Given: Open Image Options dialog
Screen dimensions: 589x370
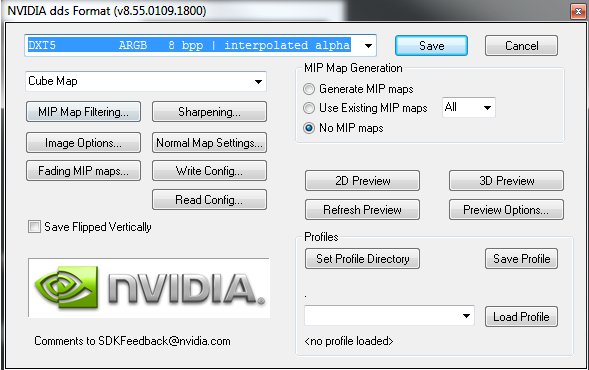Looking at the screenshot, I should (x=83, y=143).
